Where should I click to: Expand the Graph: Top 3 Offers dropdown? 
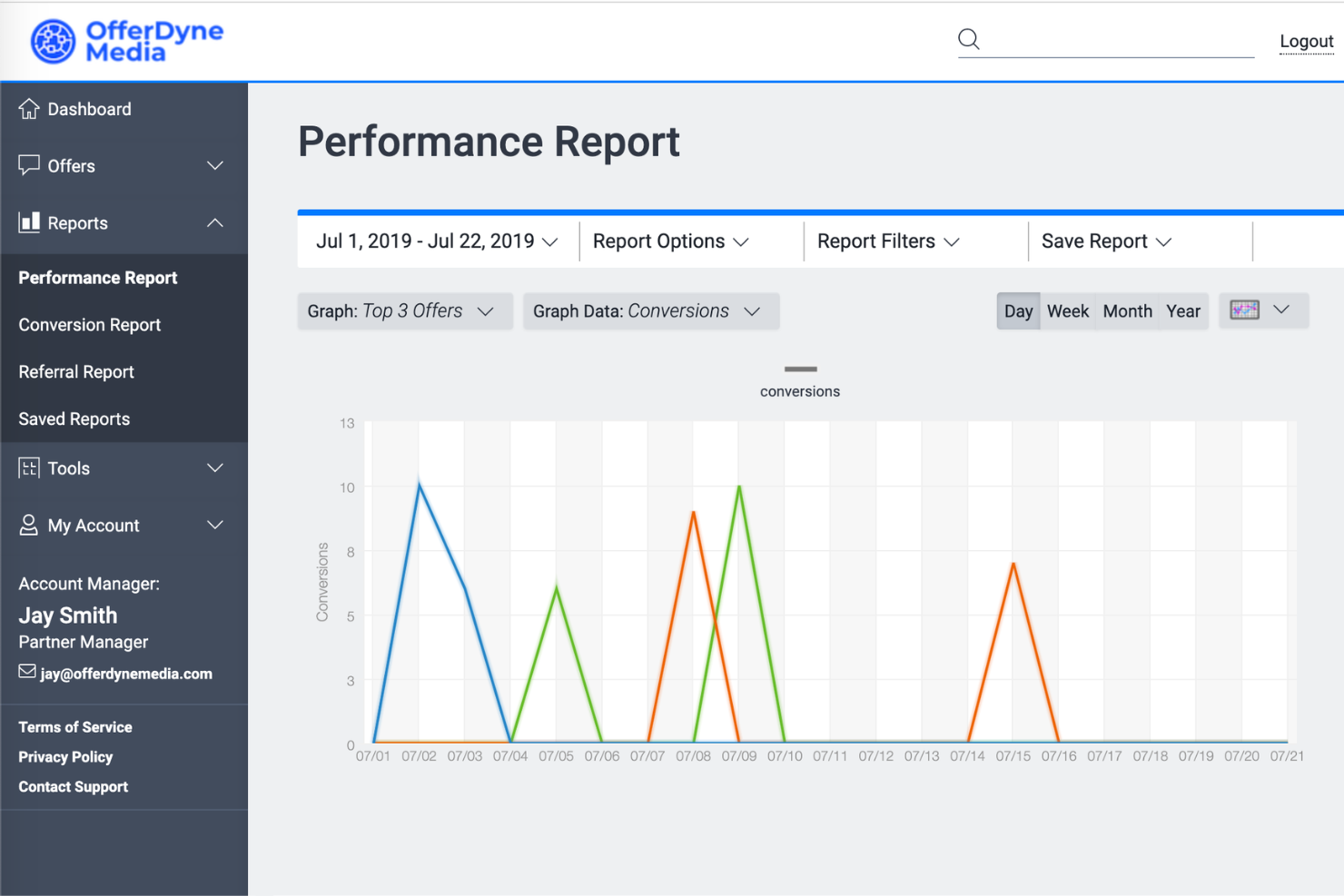[x=404, y=310]
